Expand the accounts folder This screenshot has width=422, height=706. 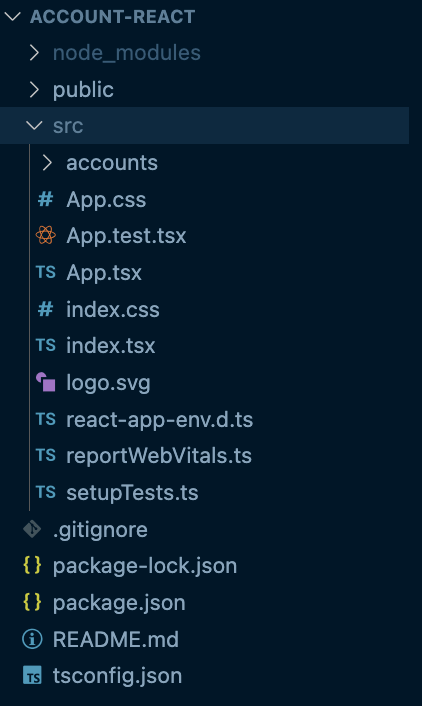tap(47, 163)
